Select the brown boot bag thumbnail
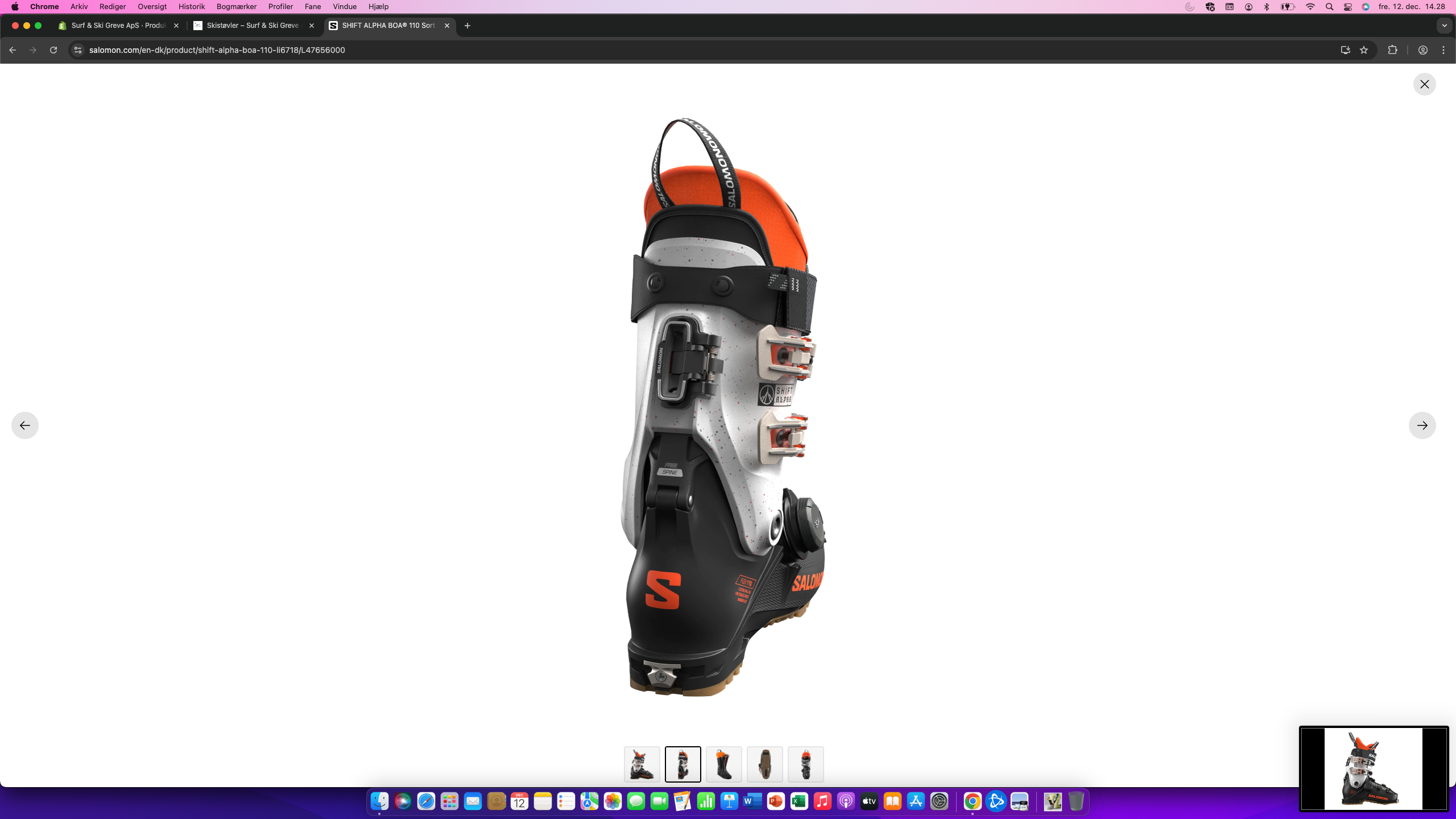Image resolution: width=1456 pixels, height=819 pixels. pos(764,764)
